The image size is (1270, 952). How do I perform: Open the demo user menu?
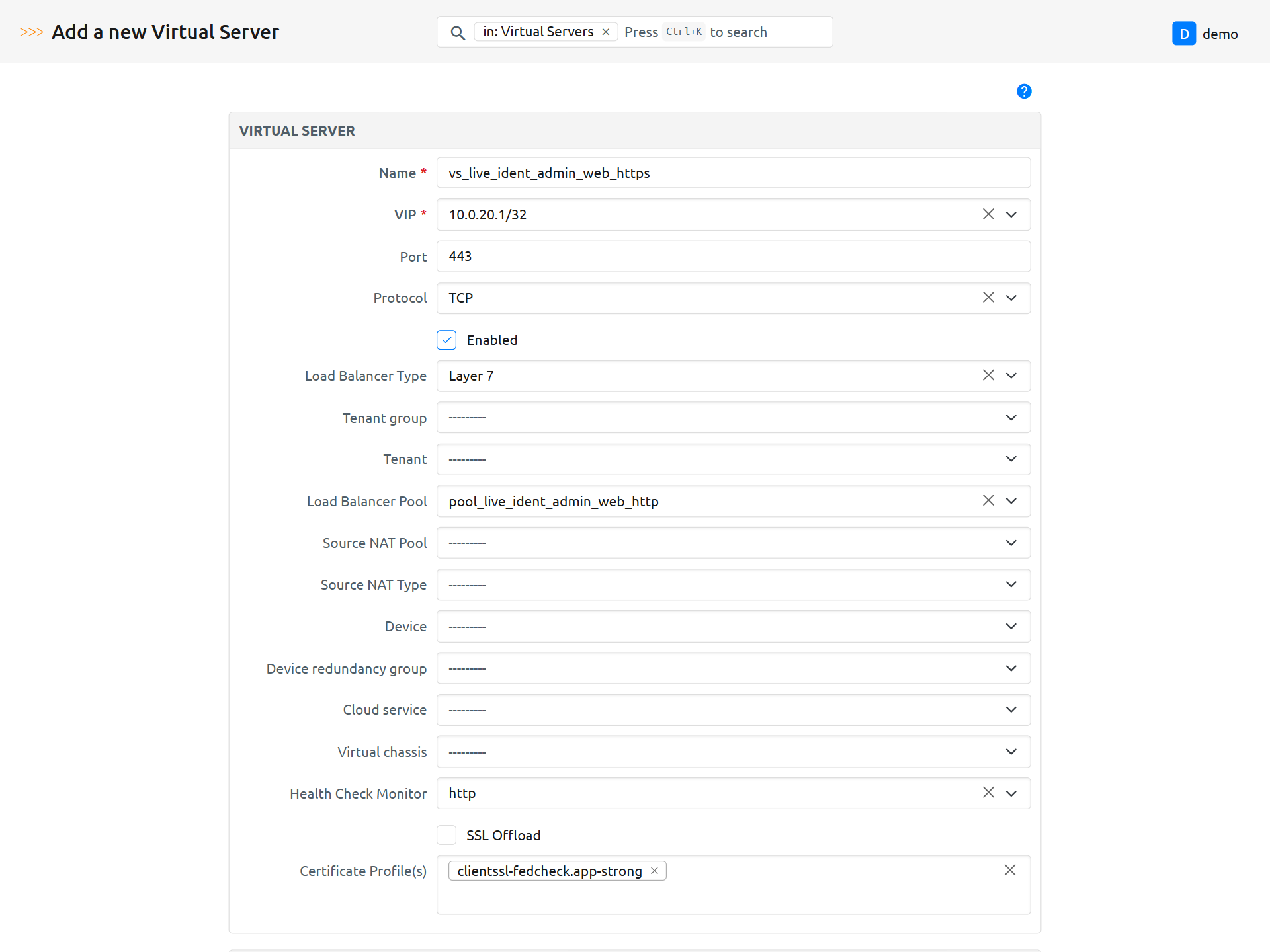point(1205,34)
